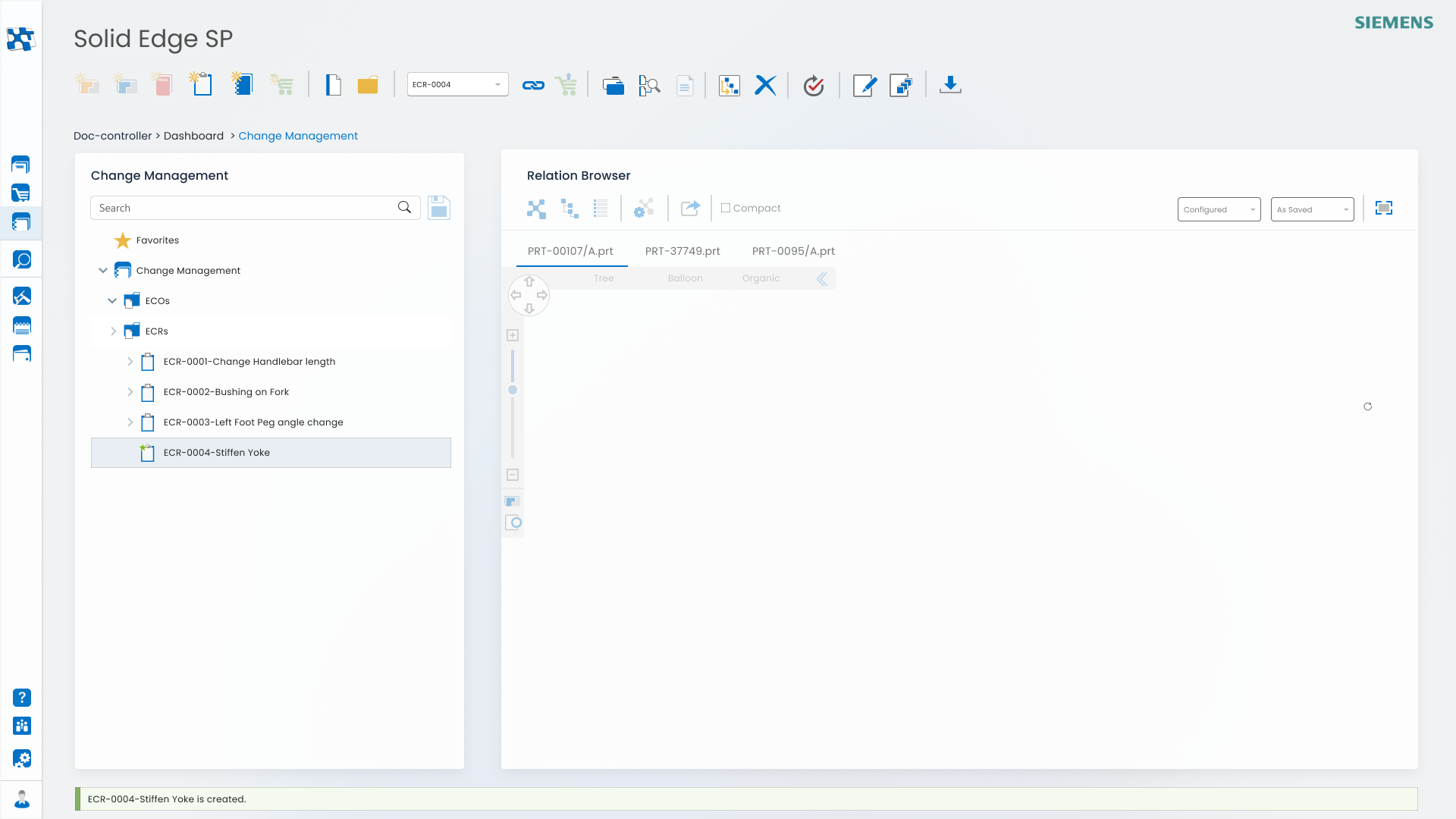Open the hammer and wrench tools sidebar icon
This screenshot has width=1456, height=819.
[22, 296]
